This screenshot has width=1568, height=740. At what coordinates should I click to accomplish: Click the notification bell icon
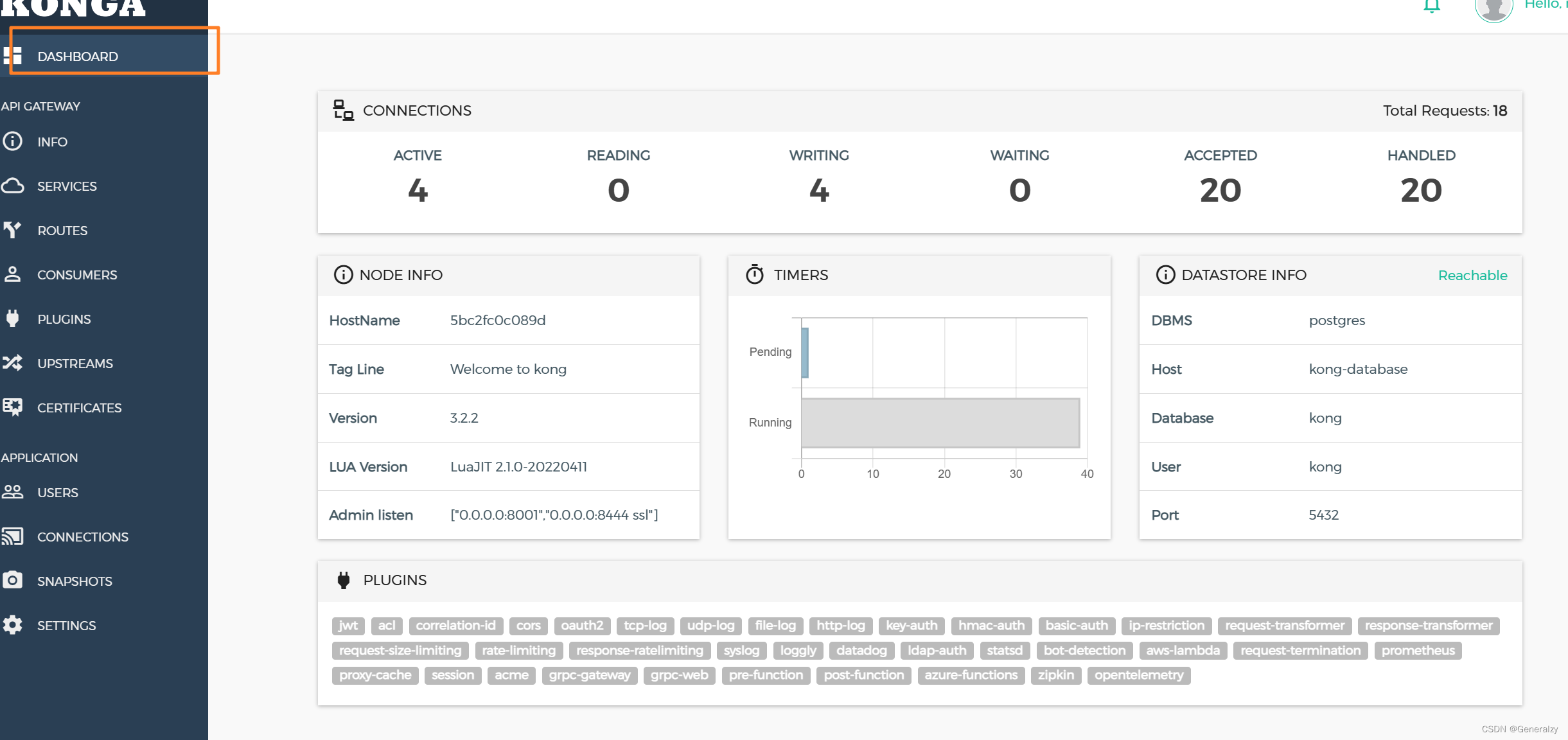click(x=1431, y=6)
